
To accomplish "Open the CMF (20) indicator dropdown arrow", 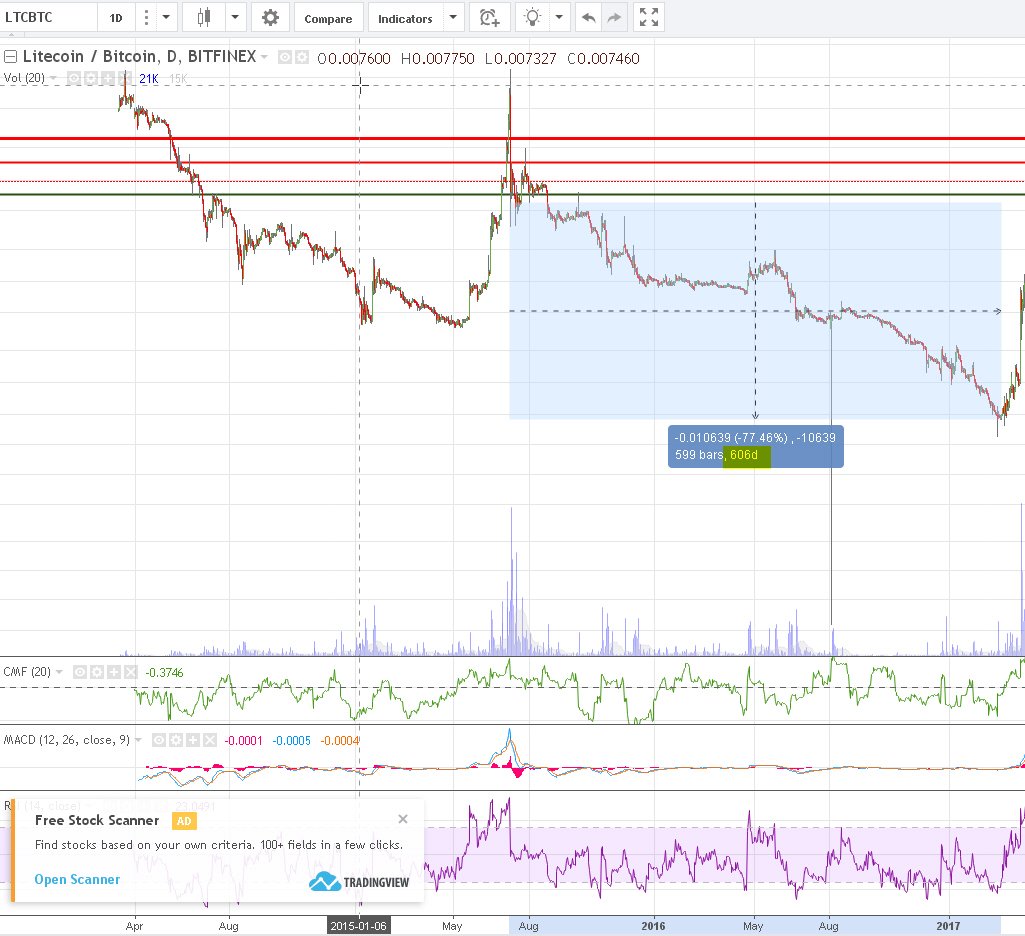I will point(59,672).
